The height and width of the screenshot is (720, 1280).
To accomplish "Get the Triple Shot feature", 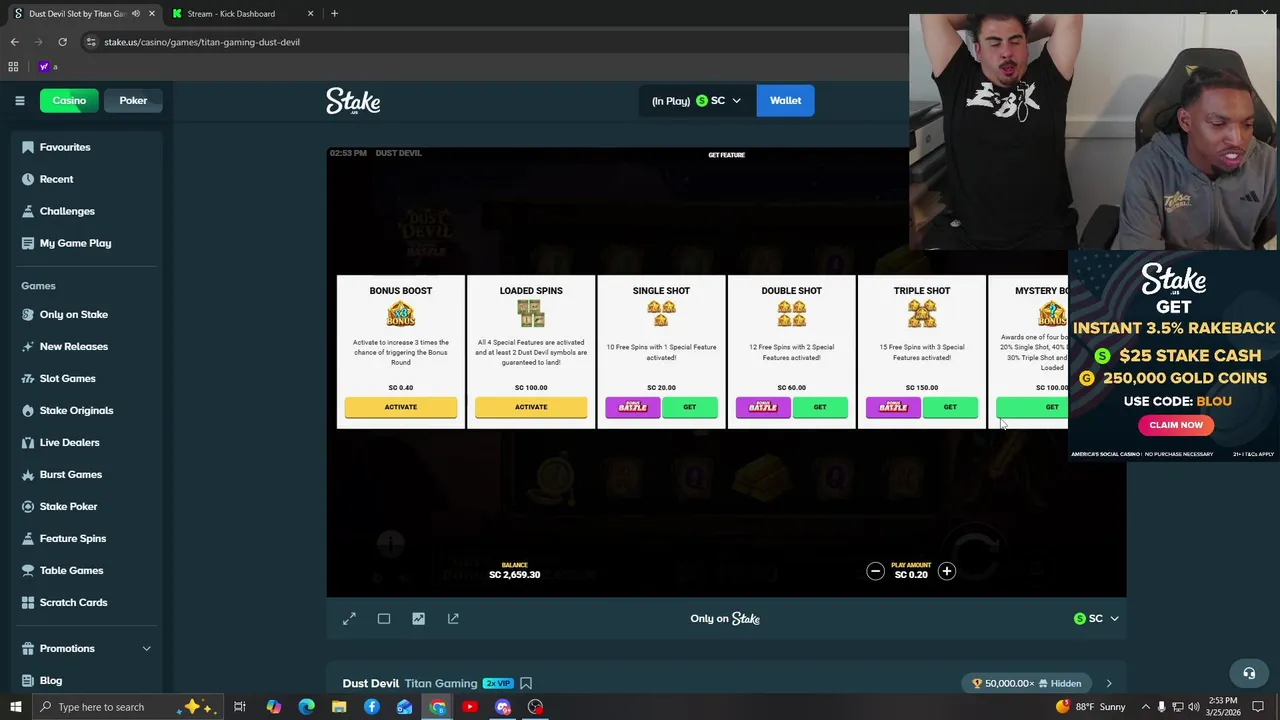I will [950, 407].
